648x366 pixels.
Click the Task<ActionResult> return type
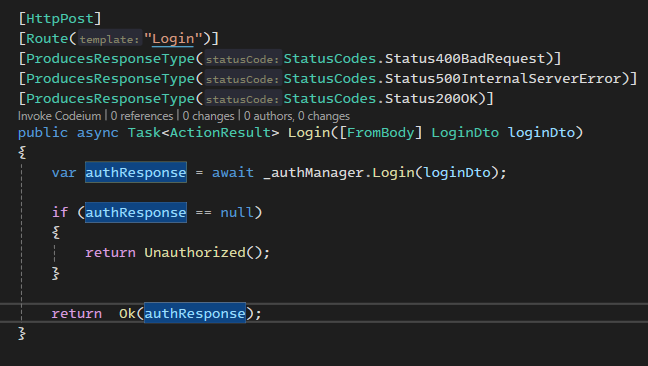(203, 133)
